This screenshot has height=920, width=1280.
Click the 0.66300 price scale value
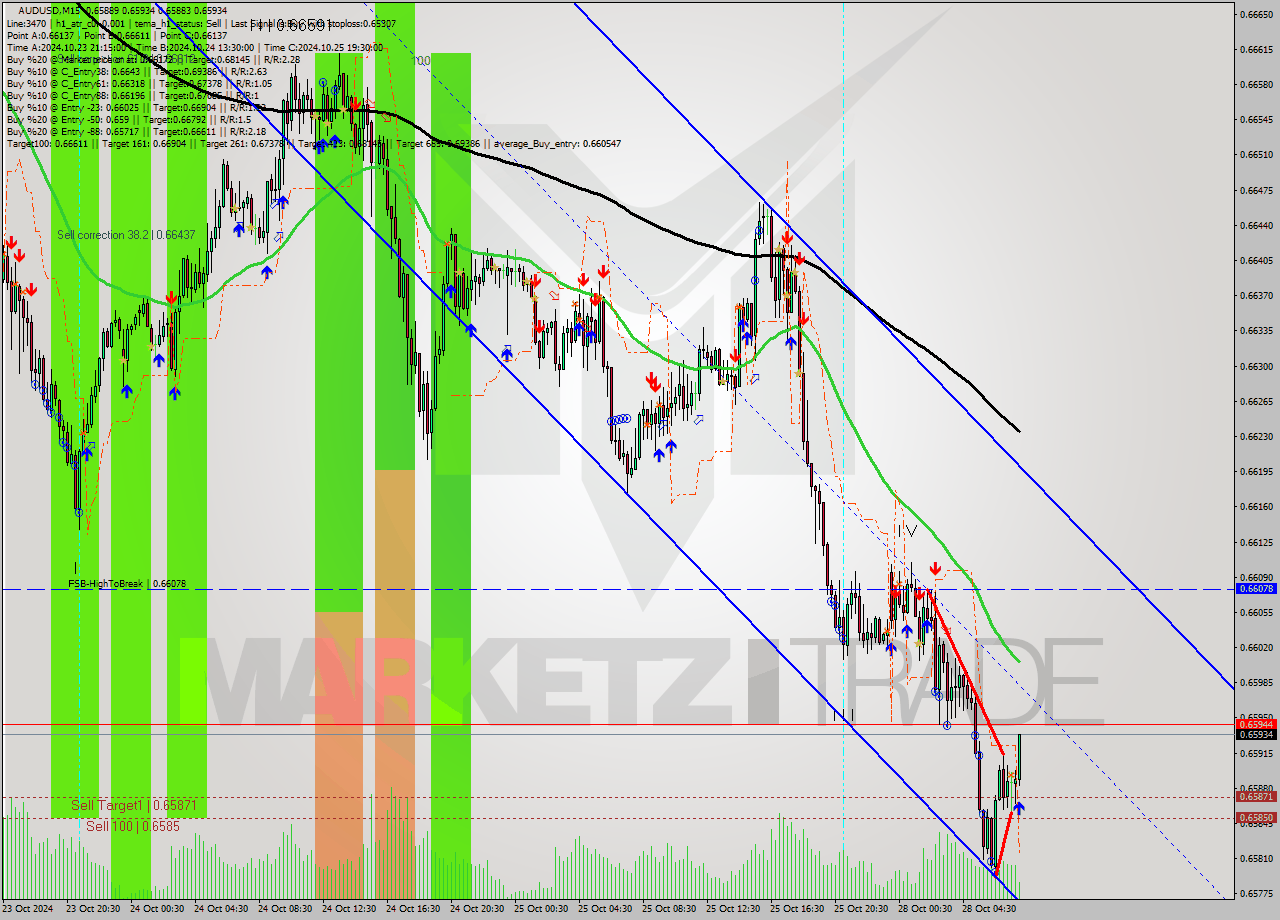1258,366
